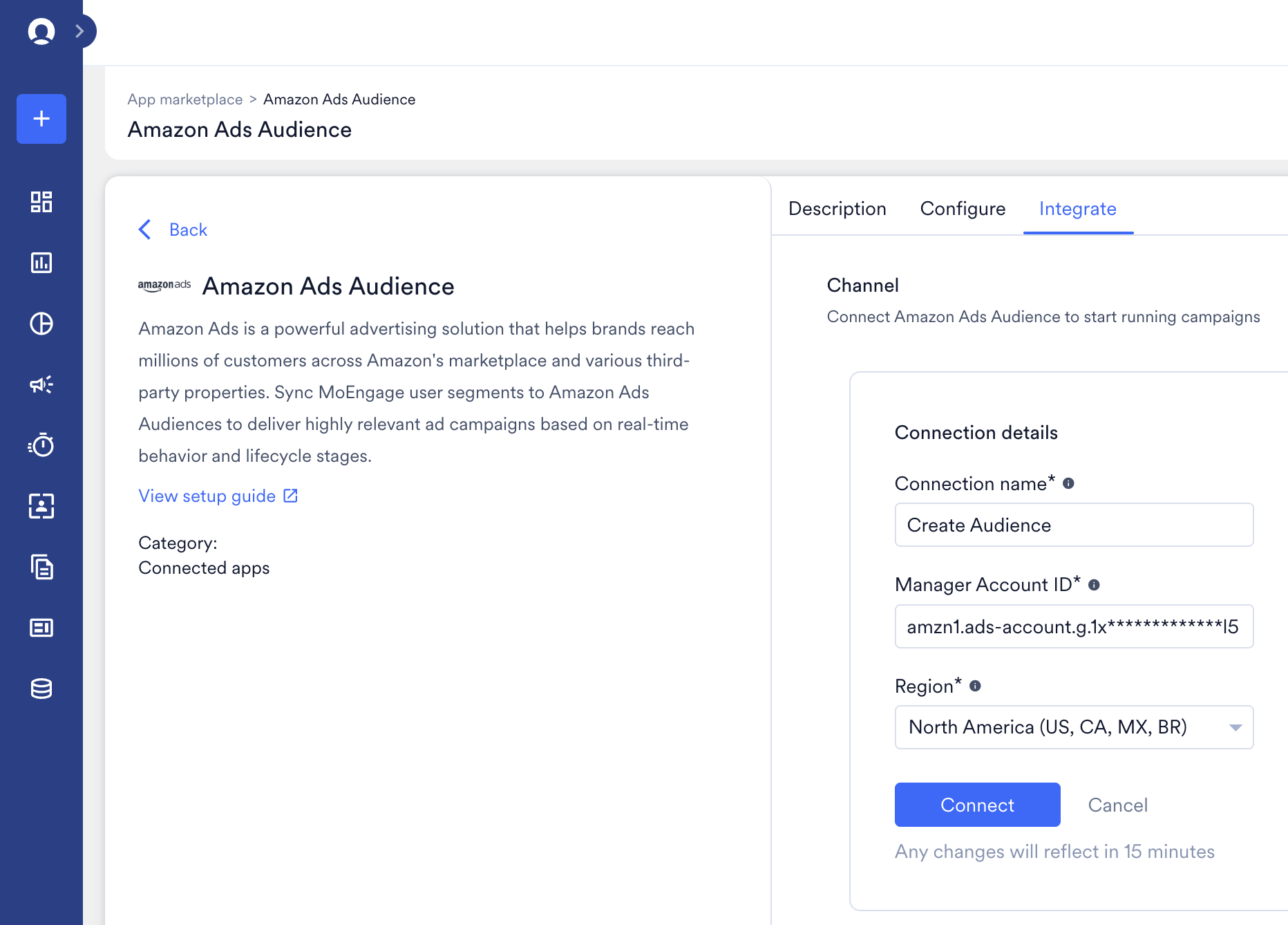Switch to the Configure tab
1288x925 pixels.
963,209
